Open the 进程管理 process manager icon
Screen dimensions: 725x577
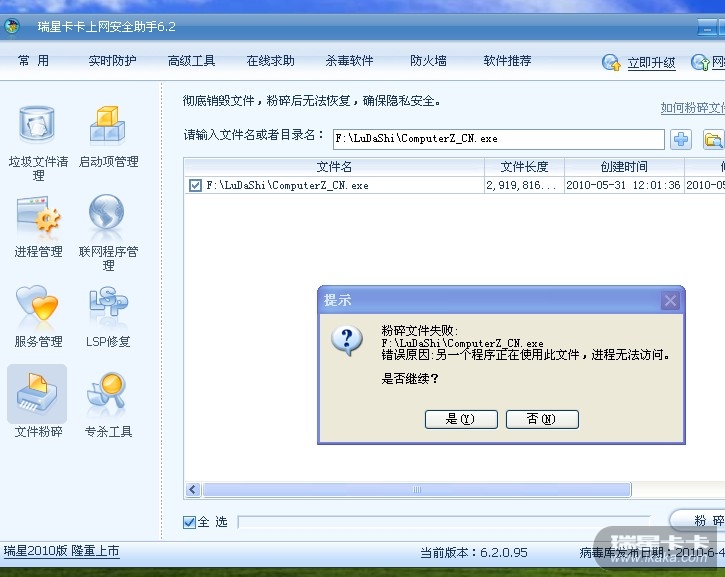point(38,214)
